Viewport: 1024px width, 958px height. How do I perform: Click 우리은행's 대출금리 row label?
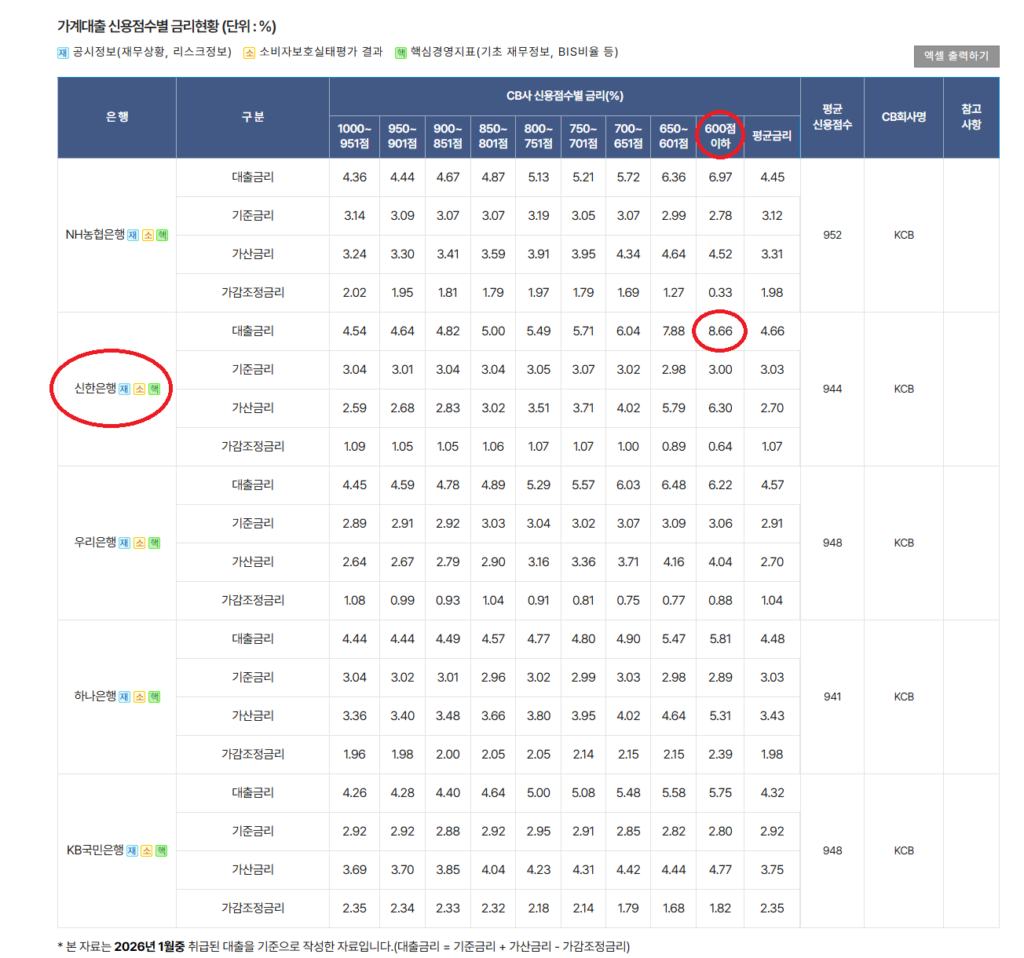[252, 484]
